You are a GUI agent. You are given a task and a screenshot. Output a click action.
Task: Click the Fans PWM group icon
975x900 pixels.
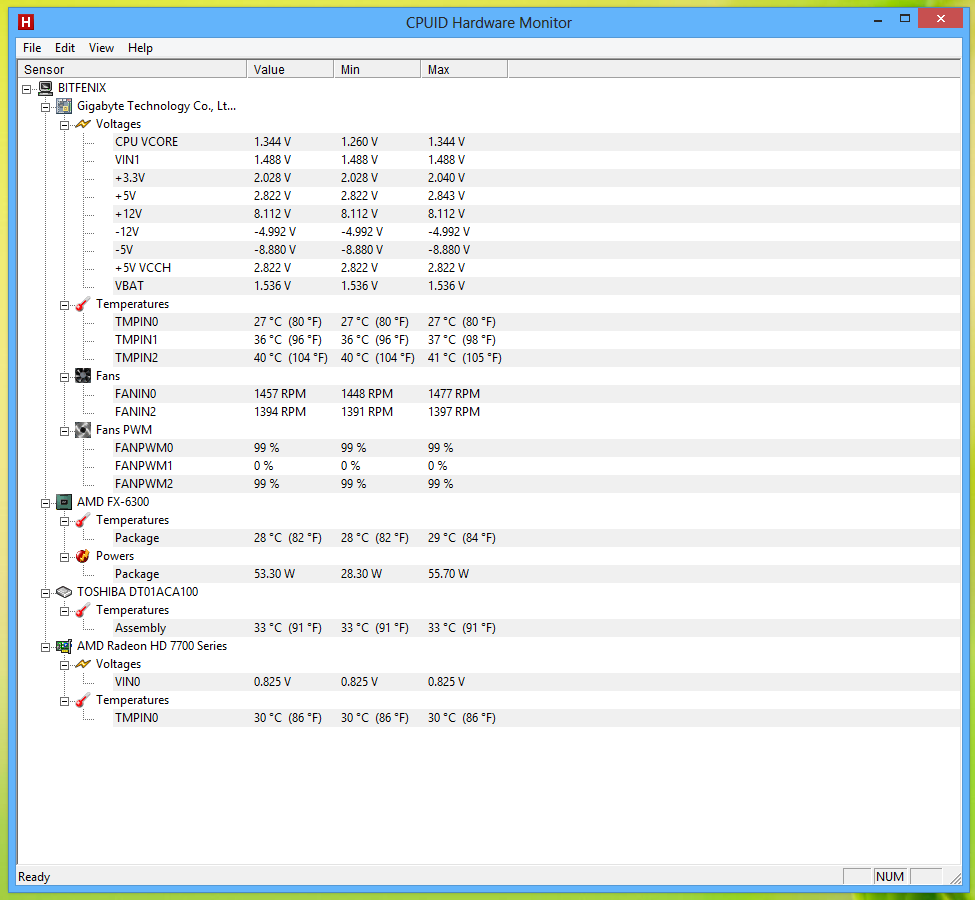(83, 430)
